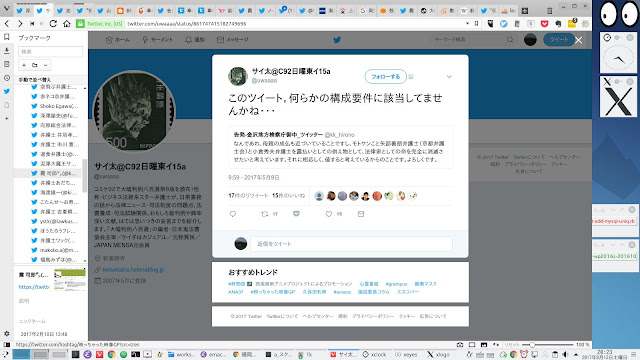Delete bookmark with minus button
The image size is (640, 360).
point(45,65)
